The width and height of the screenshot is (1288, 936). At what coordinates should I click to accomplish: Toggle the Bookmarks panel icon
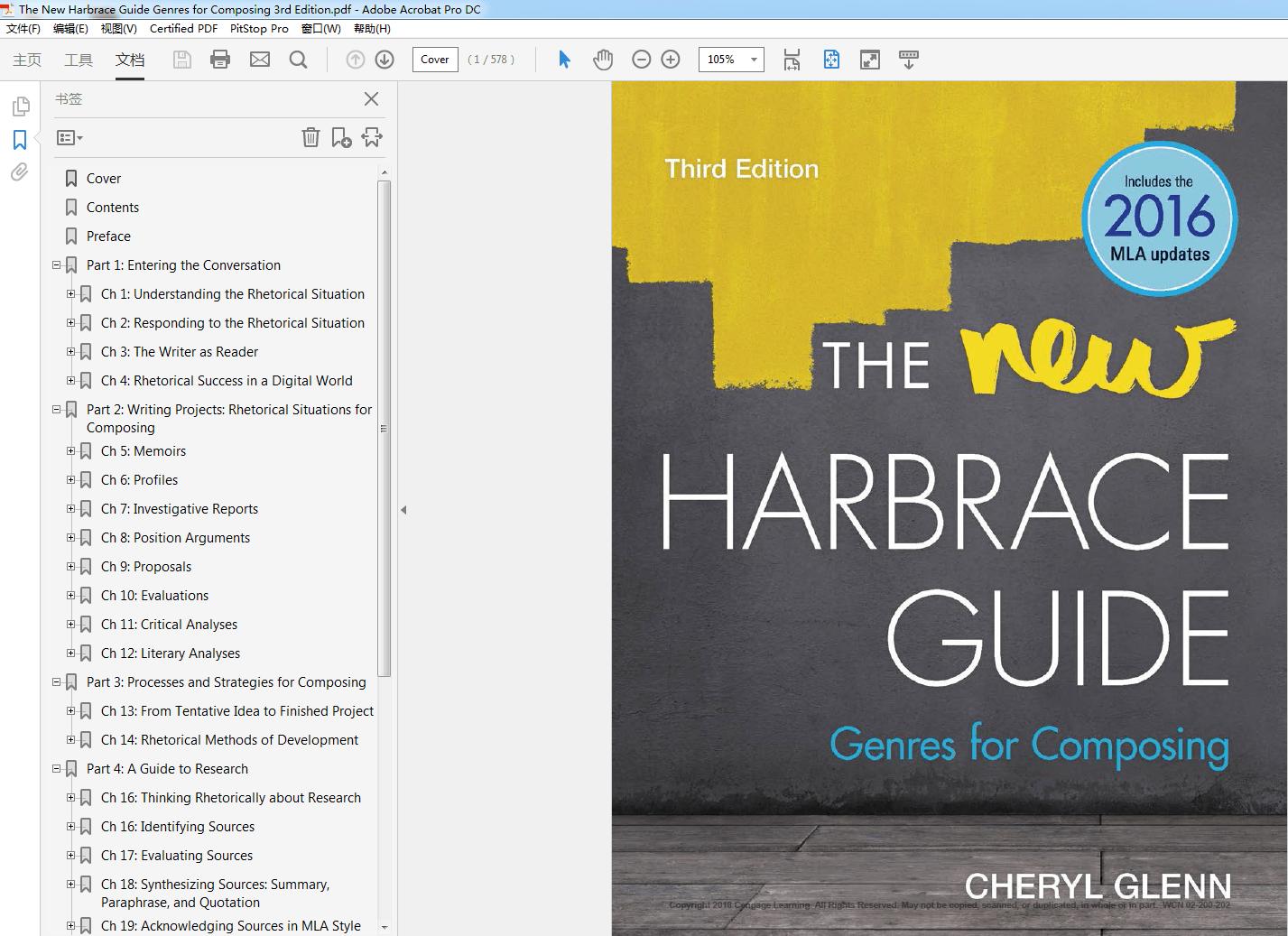[x=20, y=140]
